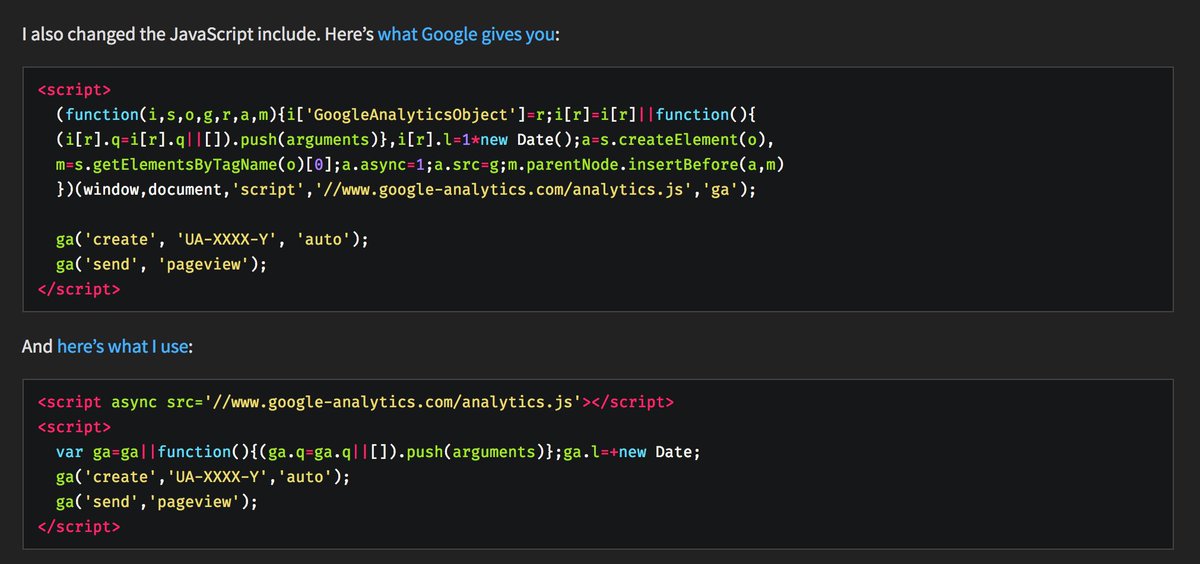Click the line starting 'var ga=ga||function()'
Image resolution: width=1200 pixels, height=564 pixels.
[379, 452]
